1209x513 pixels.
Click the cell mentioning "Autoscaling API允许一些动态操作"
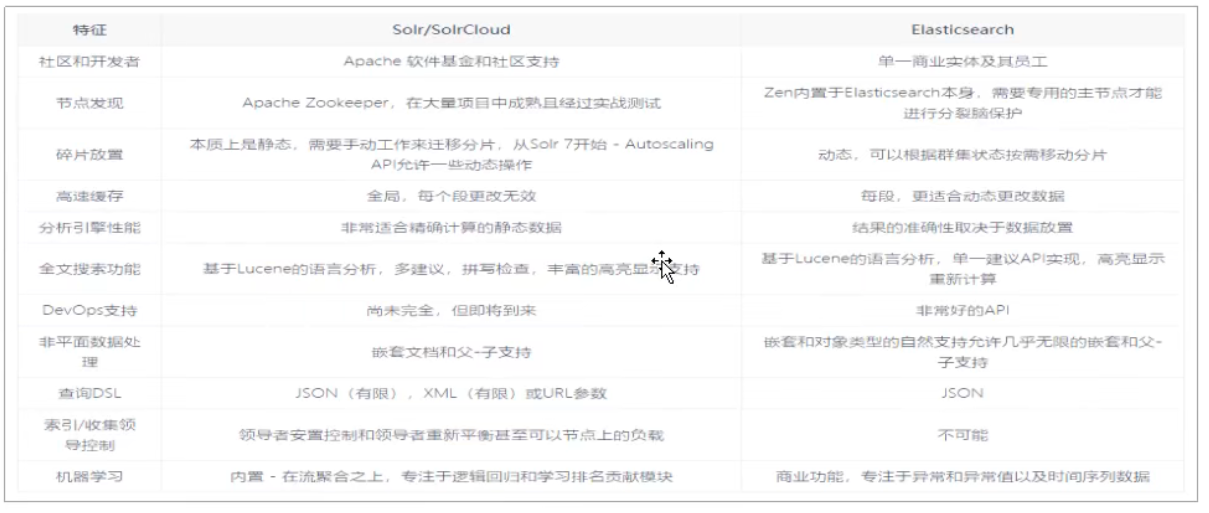coord(452,154)
